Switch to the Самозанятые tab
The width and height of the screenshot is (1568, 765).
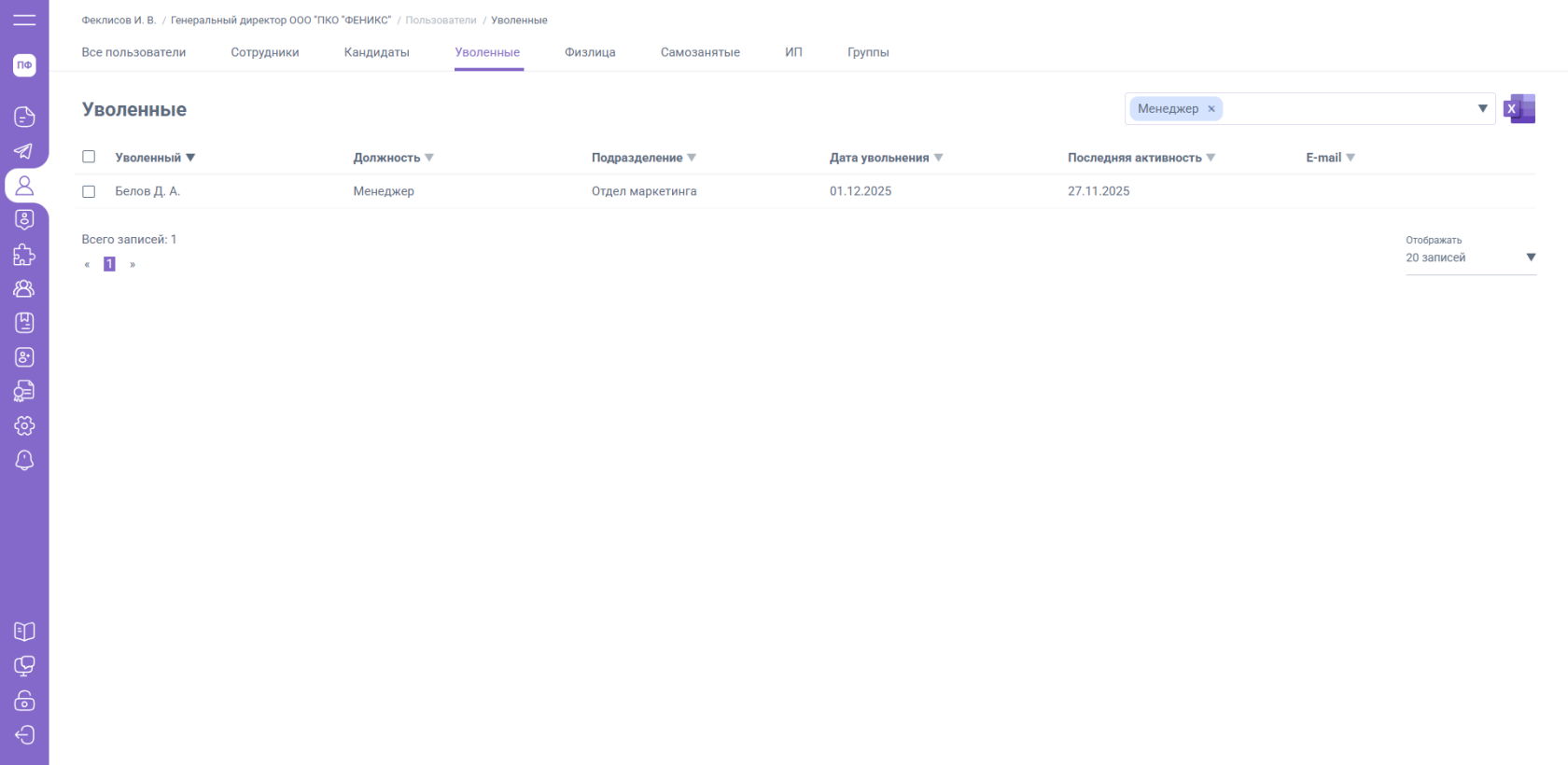coord(700,52)
